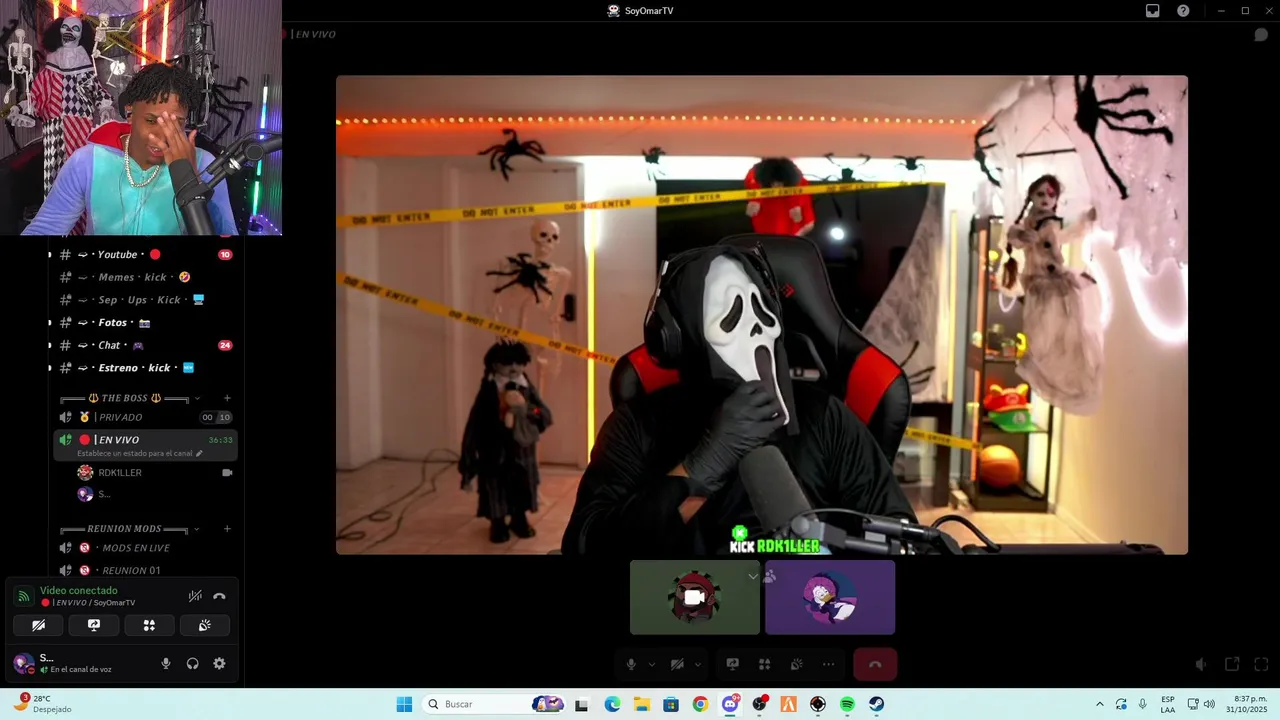Add a channel to REUNION MODS category
This screenshot has height=720, width=1280.
(x=227, y=529)
